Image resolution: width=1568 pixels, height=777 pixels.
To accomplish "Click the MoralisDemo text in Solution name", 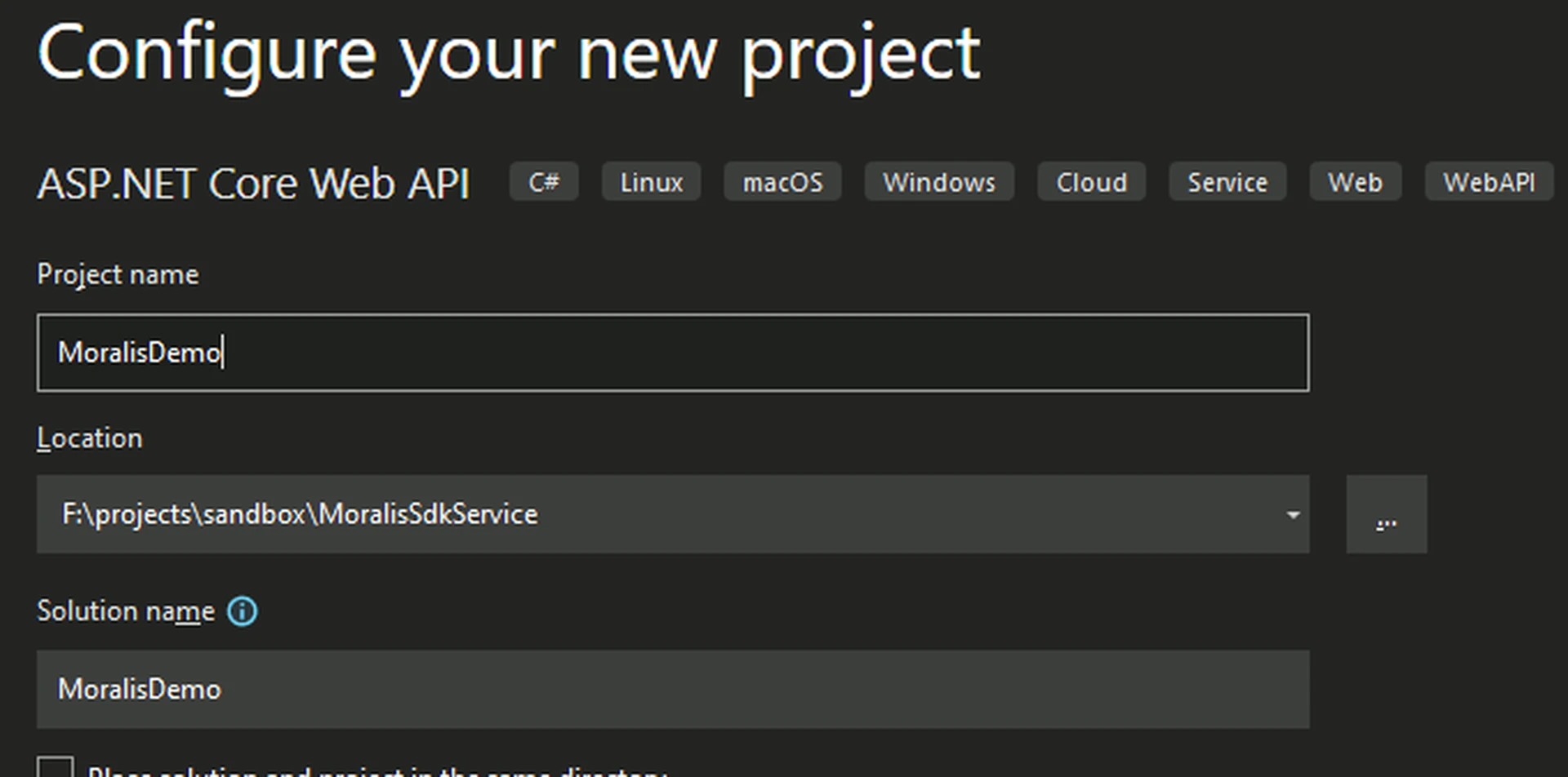I will (x=139, y=690).
